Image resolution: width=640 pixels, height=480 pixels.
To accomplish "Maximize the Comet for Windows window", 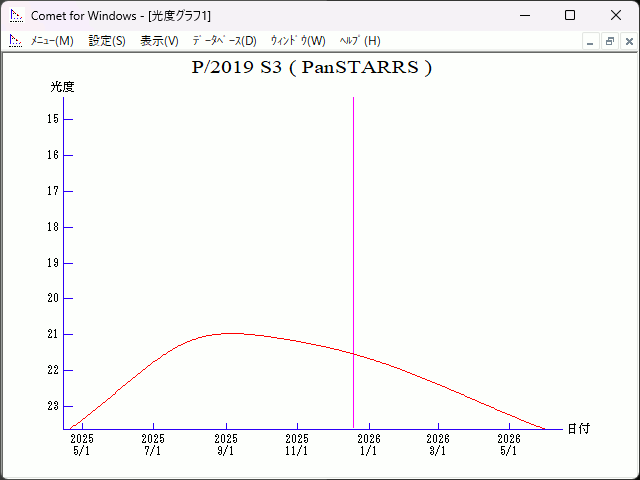I will coord(569,16).
